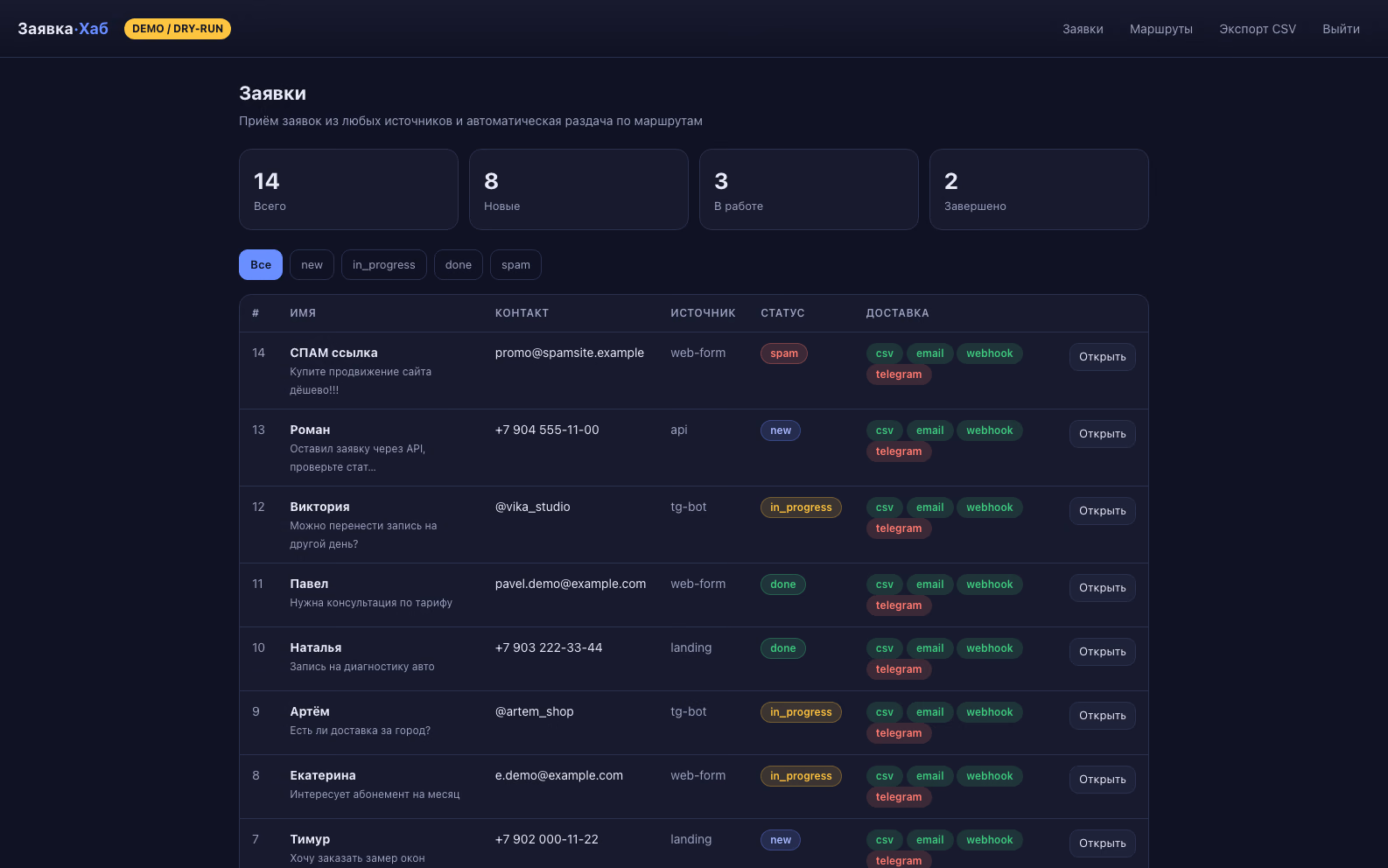Click the В работе 3 stat card
The image size is (1388, 868).
click(809, 190)
